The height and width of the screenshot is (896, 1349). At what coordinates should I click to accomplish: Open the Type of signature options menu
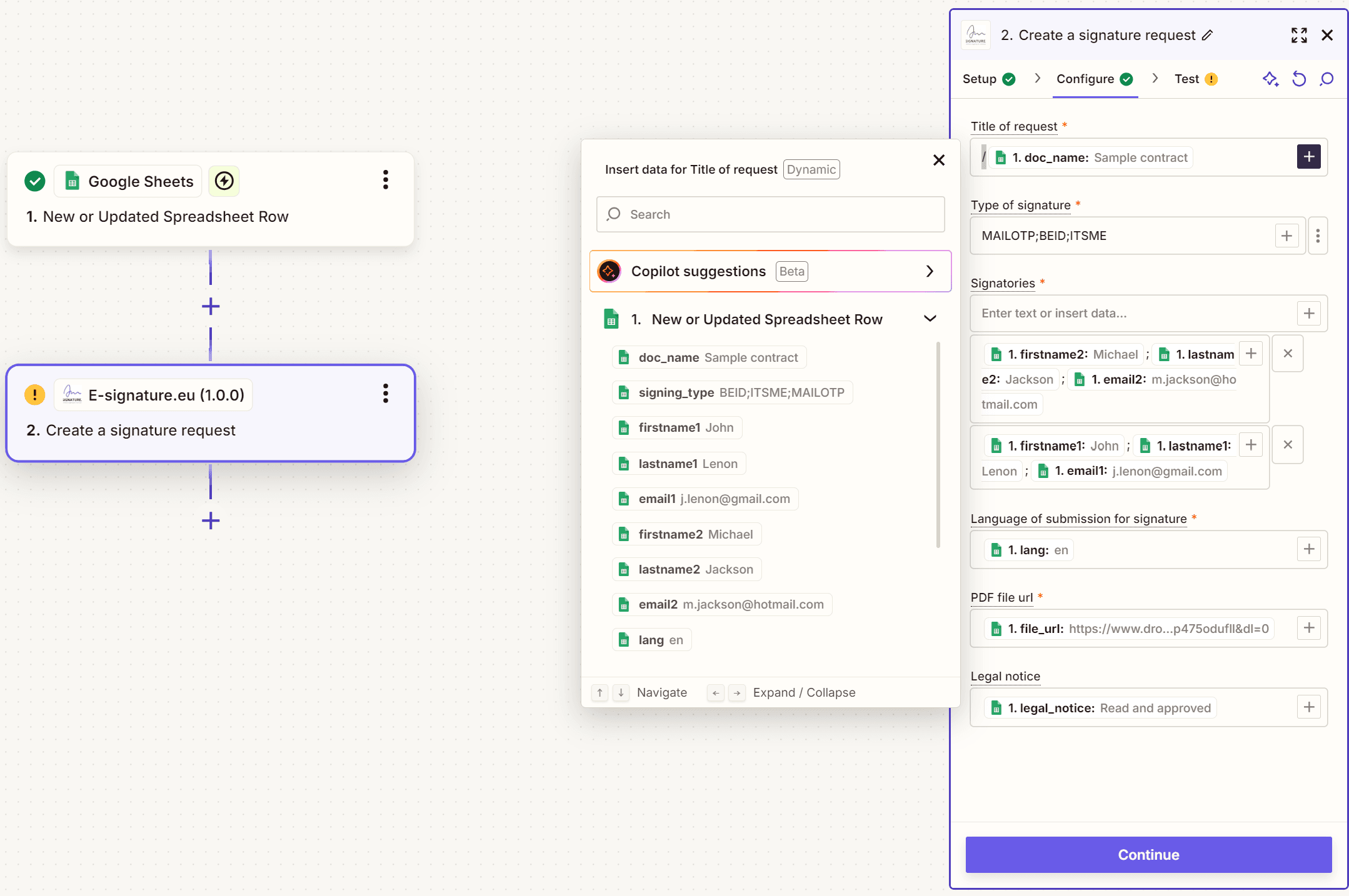point(1318,236)
